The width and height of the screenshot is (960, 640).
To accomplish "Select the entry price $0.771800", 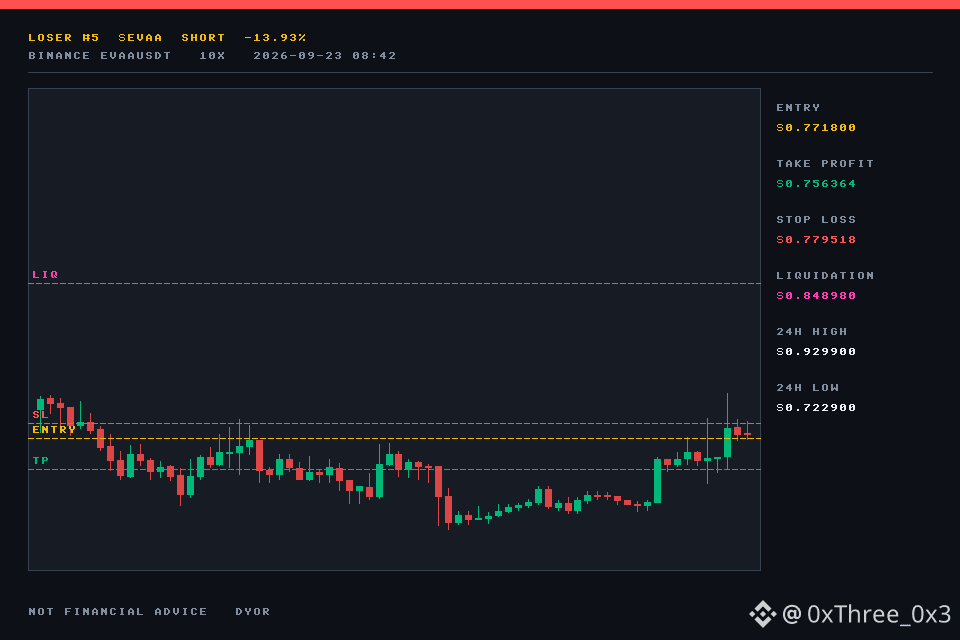I will 816,127.
